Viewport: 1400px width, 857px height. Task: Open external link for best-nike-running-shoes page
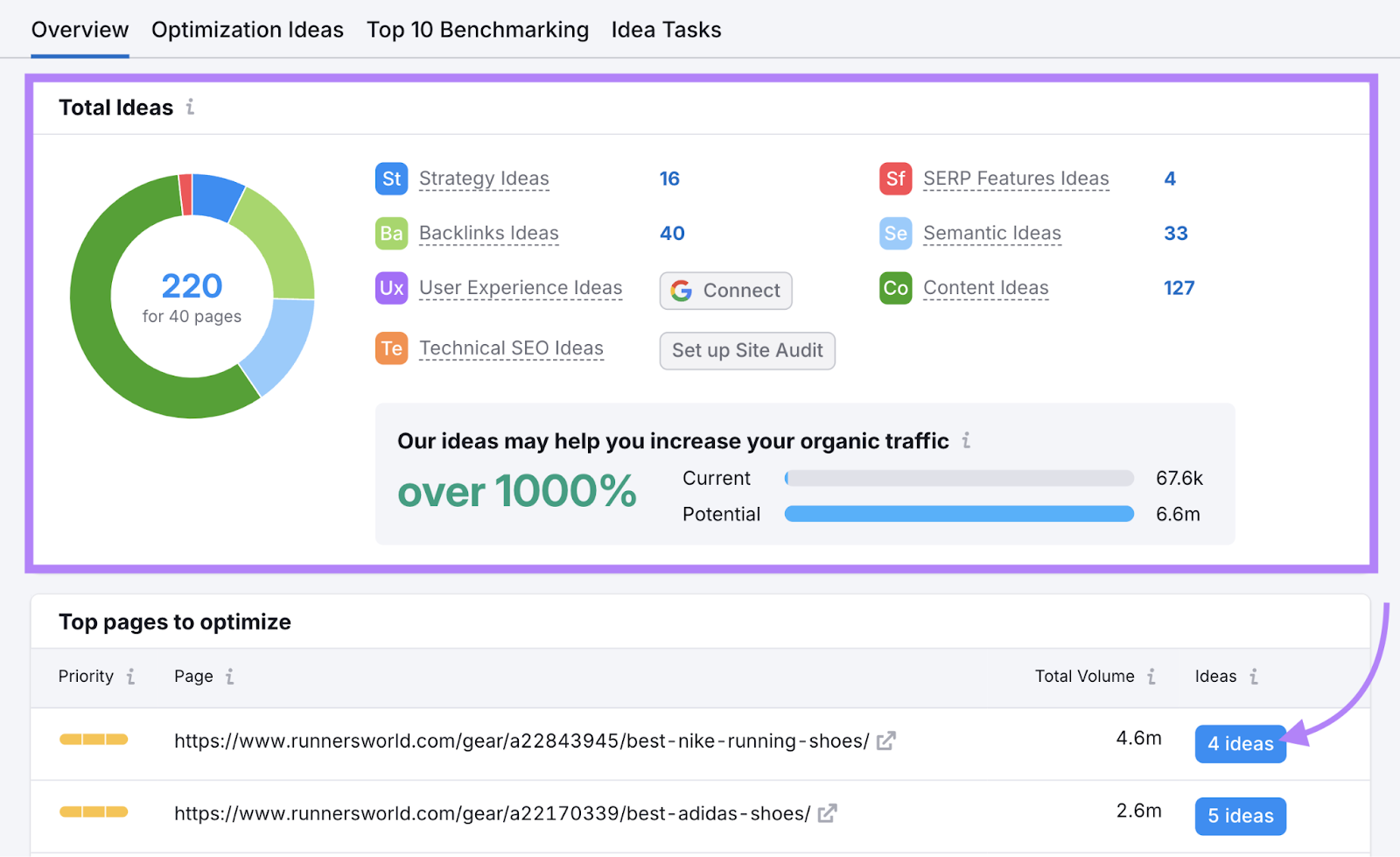pyautogui.click(x=886, y=740)
